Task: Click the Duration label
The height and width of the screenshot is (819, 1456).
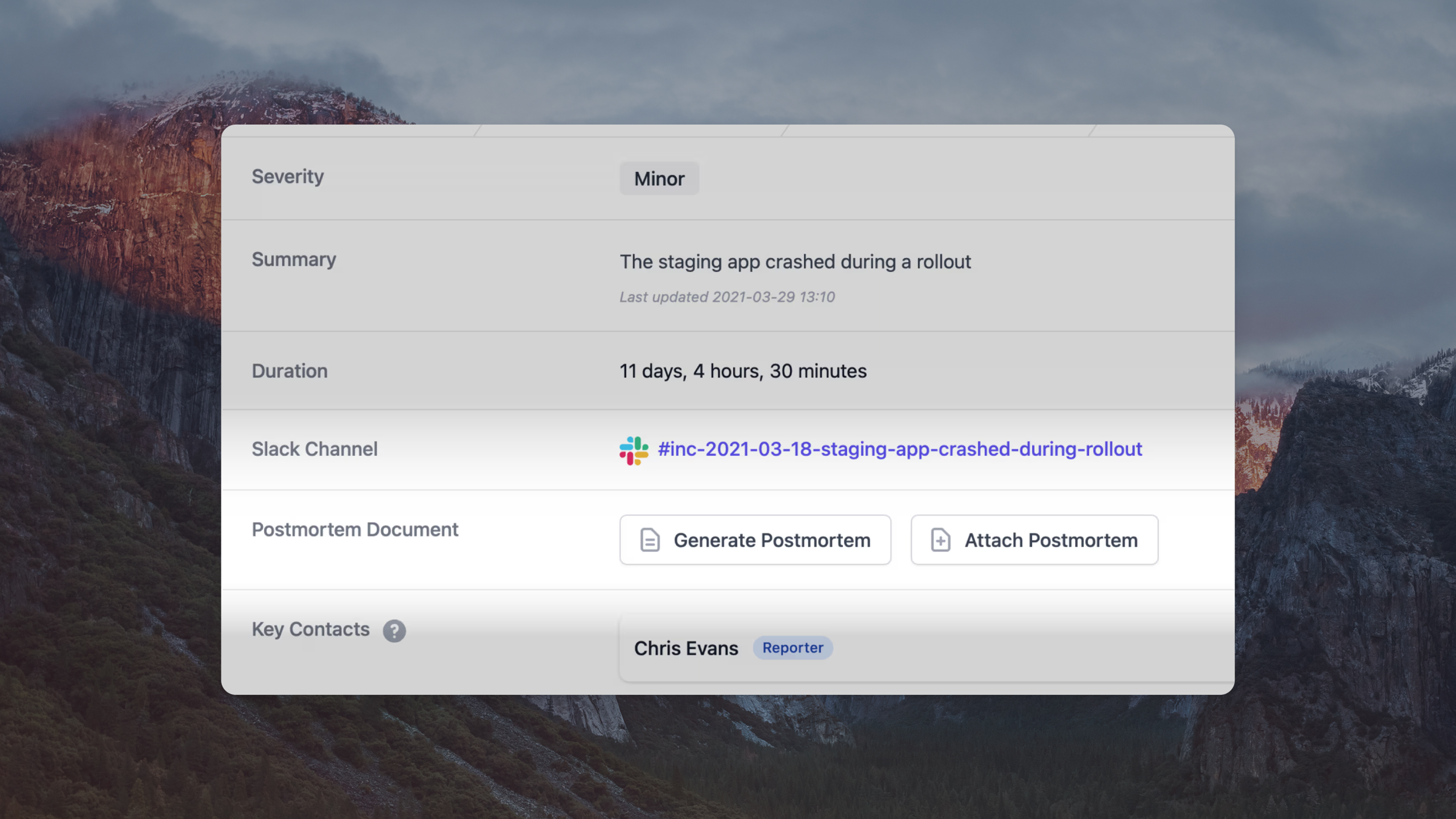Action: [x=289, y=371]
